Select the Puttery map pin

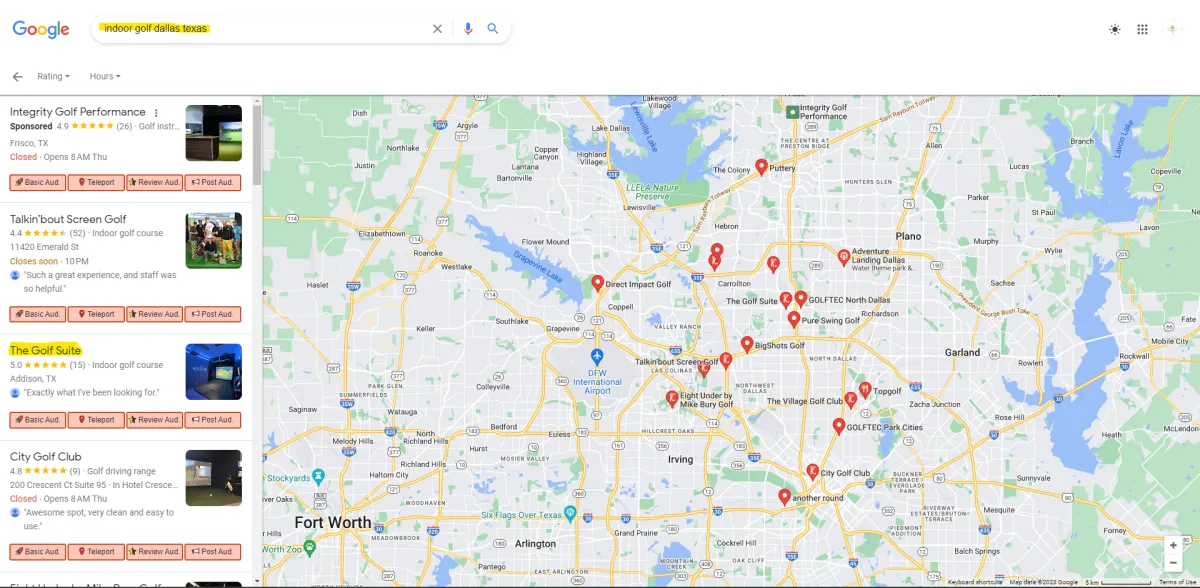pos(761,167)
